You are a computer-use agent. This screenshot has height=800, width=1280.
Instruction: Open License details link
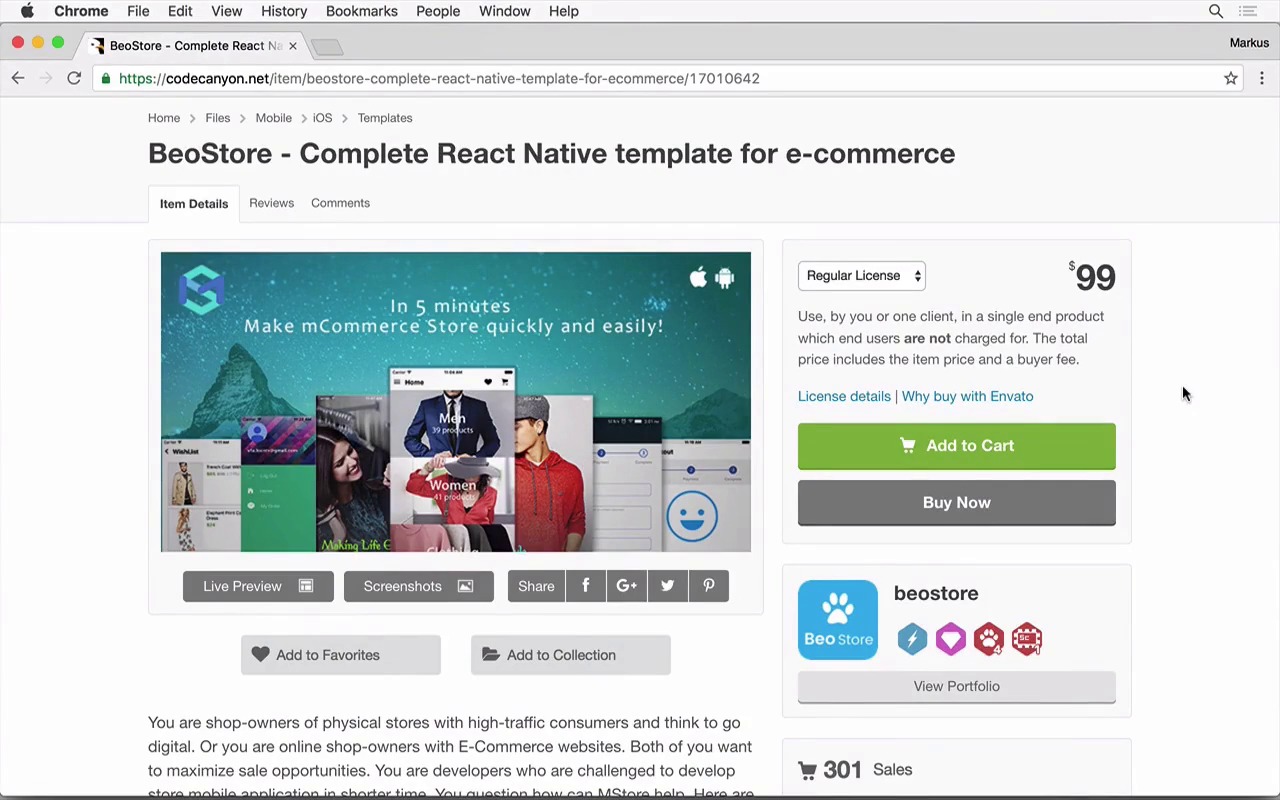click(844, 396)
